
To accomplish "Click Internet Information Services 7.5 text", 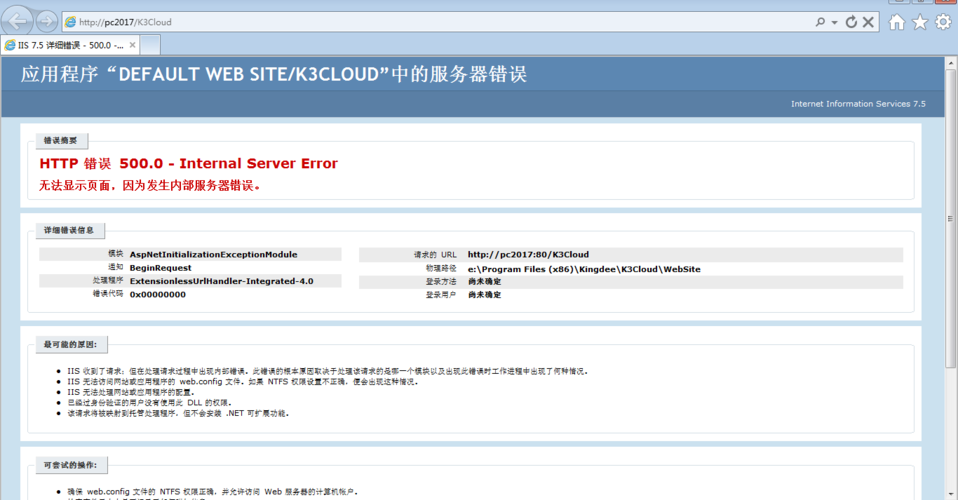I will (858, 104).
